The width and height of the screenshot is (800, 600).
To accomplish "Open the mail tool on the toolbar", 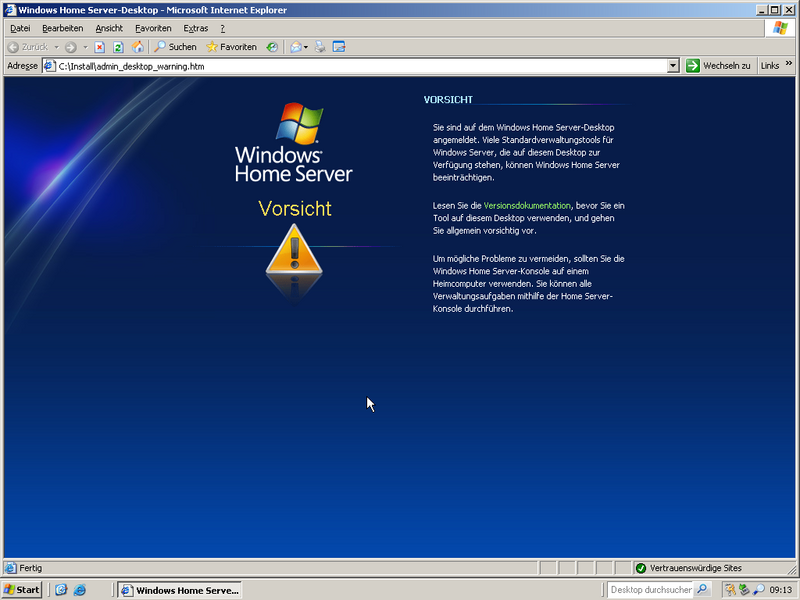I will click(297, 47).
